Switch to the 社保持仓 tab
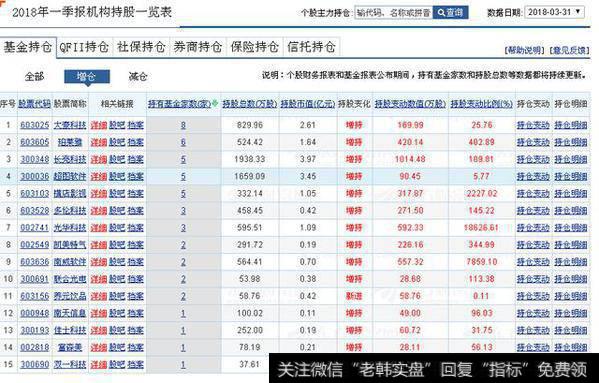This screenshot has height=383, width=599. (x=141, y=47)
